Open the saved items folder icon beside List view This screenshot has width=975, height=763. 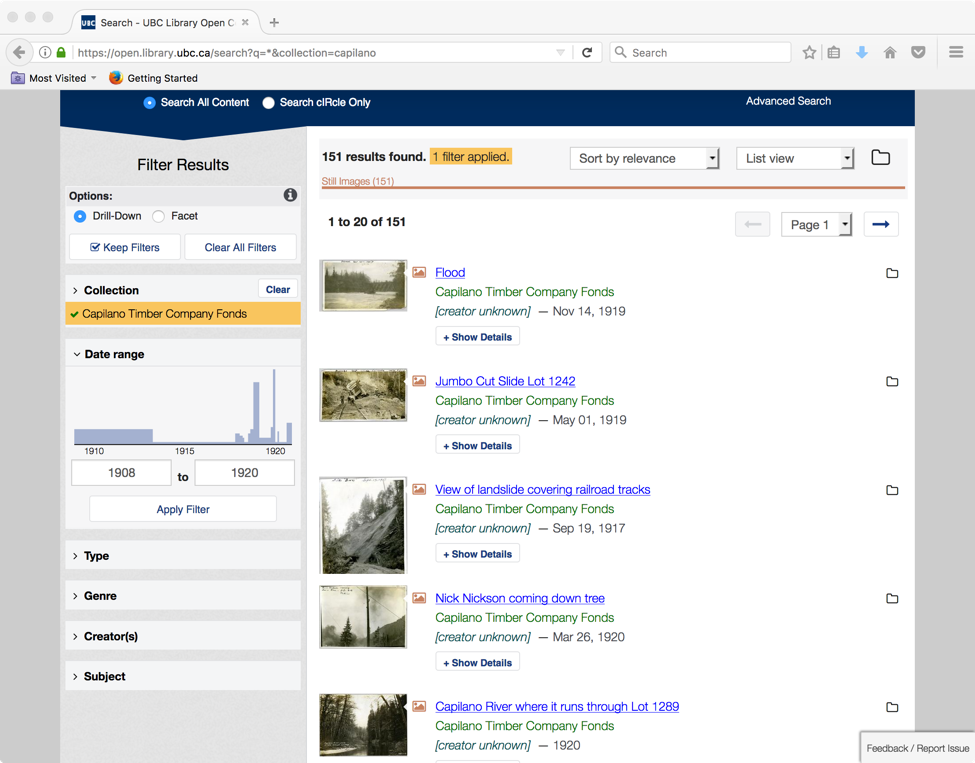click(x=880, y=157)
